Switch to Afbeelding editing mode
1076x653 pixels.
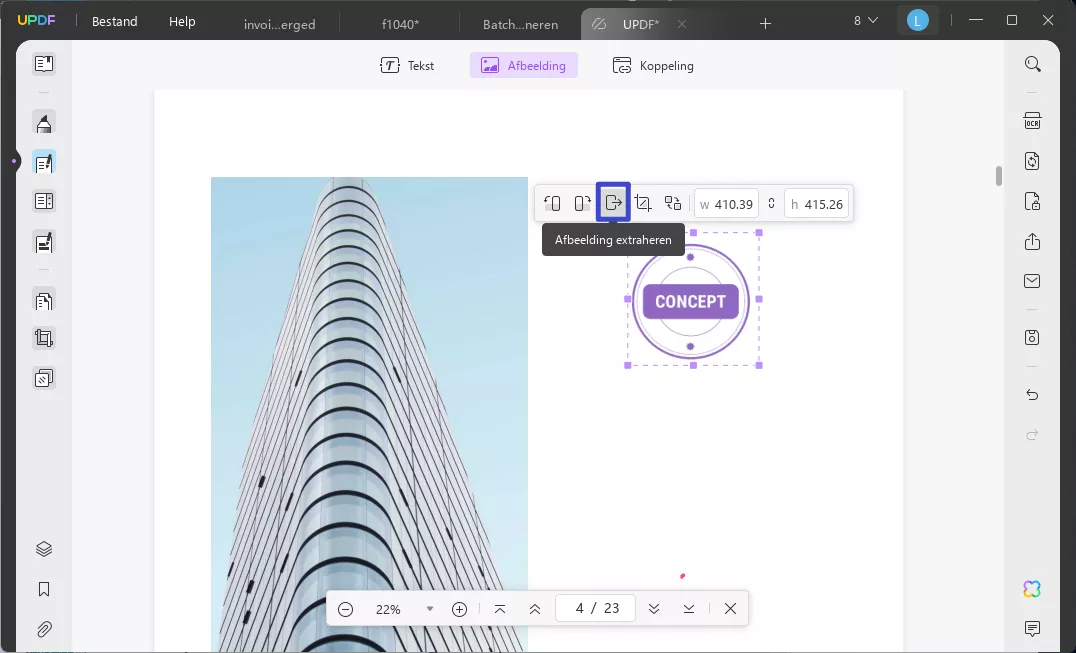coord(524,66)
